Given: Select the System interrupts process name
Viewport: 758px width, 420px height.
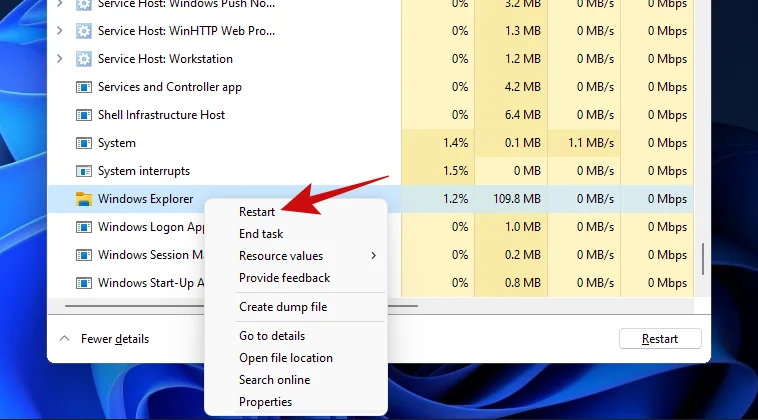Looking at the screenshot, I should [144, 171].
